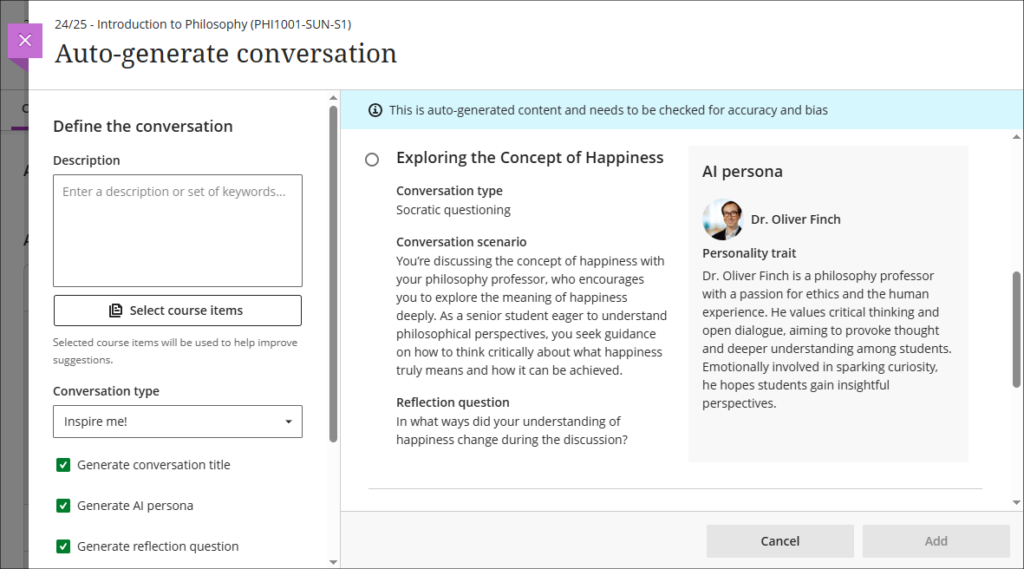
Task: Click the Conversation scenario heading
Action: click(461, 242)
